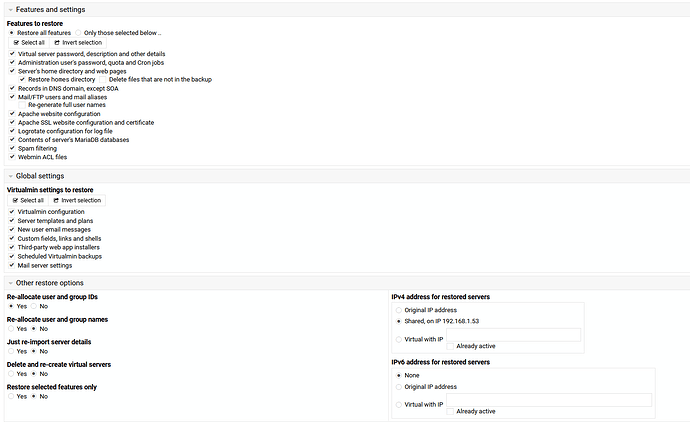Click Invert selection under Features to restore

tap(77, 43)
